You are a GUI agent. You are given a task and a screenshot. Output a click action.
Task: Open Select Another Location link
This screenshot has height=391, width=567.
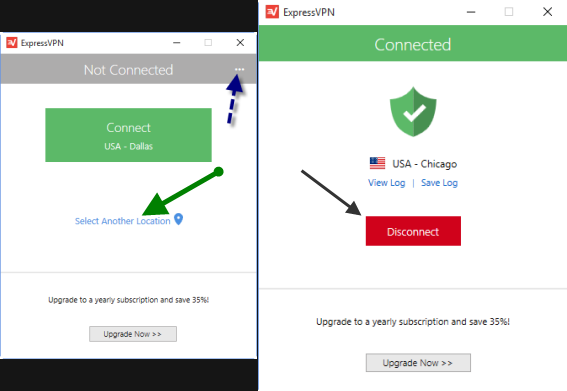click(123, 221)
